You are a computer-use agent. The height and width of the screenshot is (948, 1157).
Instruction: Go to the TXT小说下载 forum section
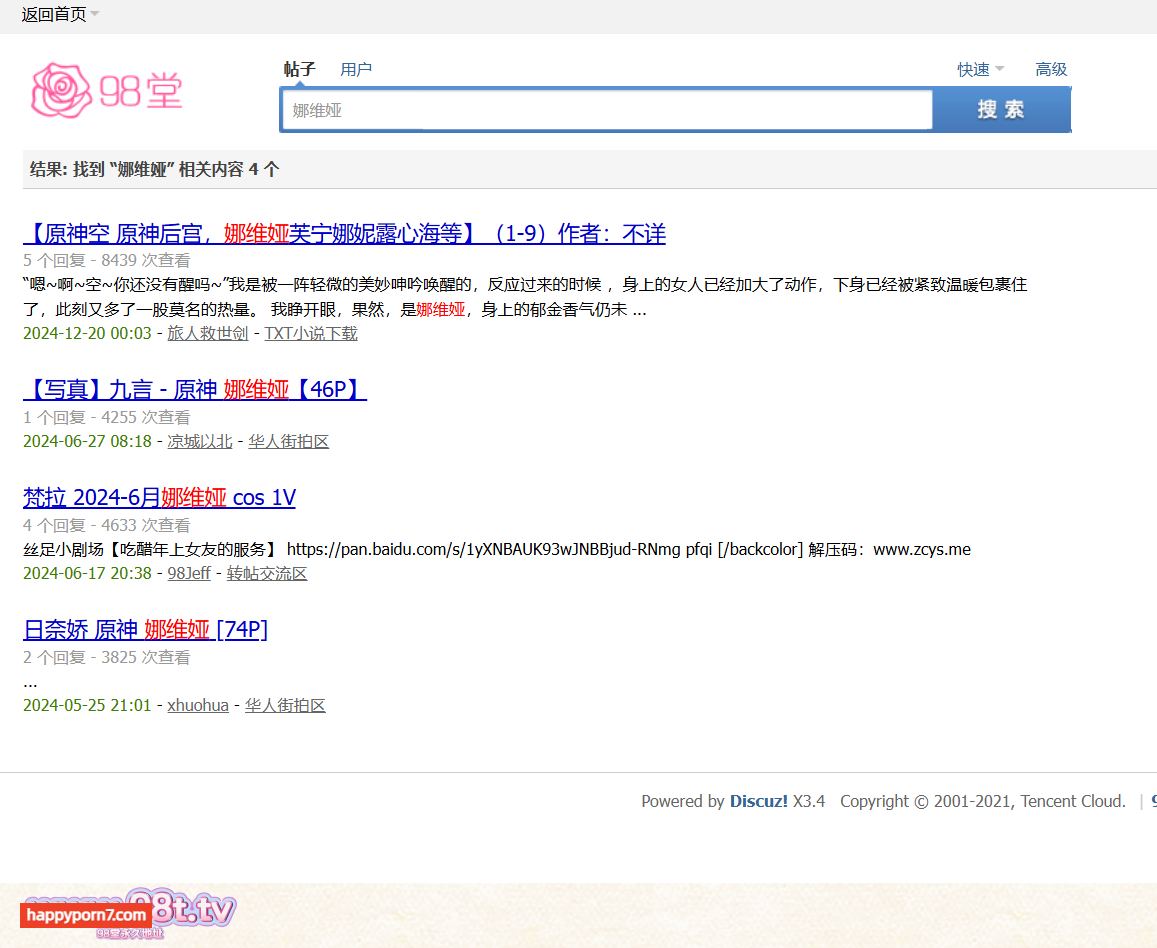point(310,333)
